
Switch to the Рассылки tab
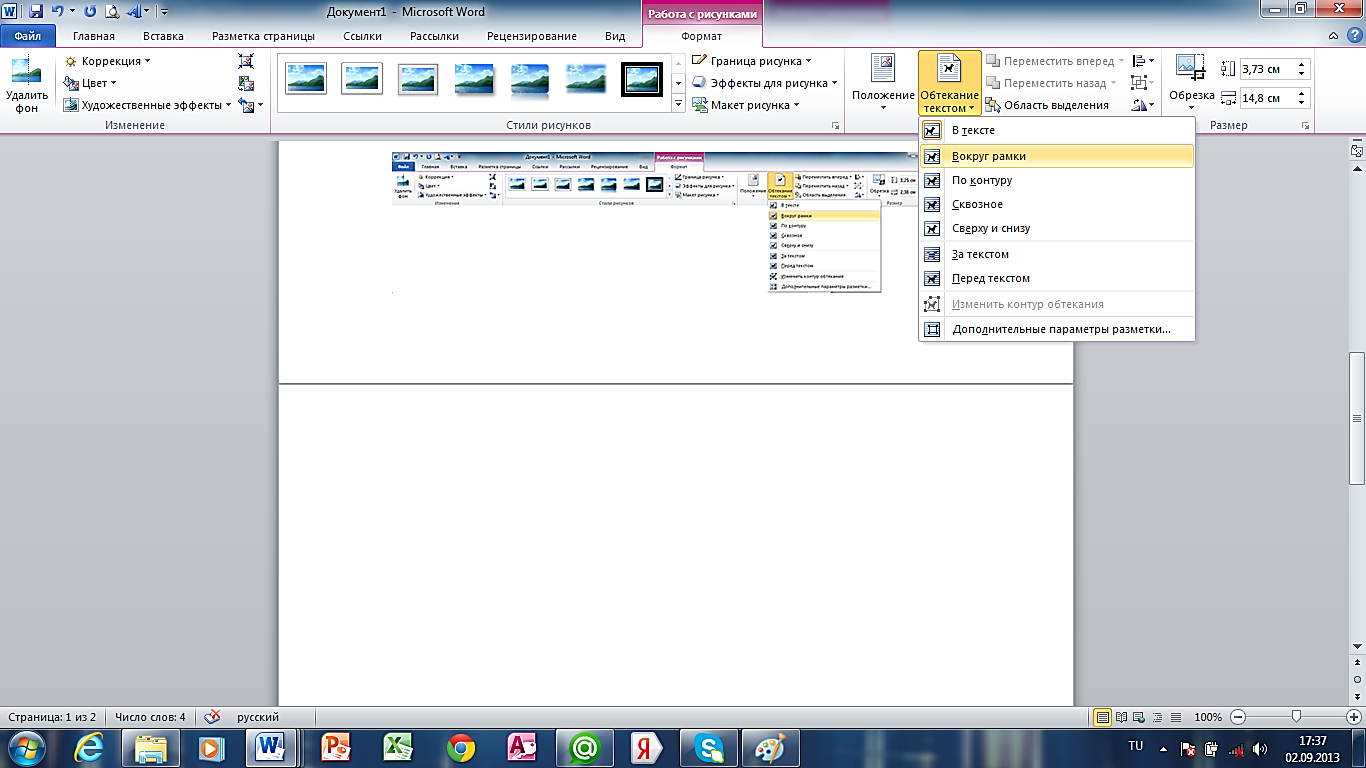(x=434, y=36)
